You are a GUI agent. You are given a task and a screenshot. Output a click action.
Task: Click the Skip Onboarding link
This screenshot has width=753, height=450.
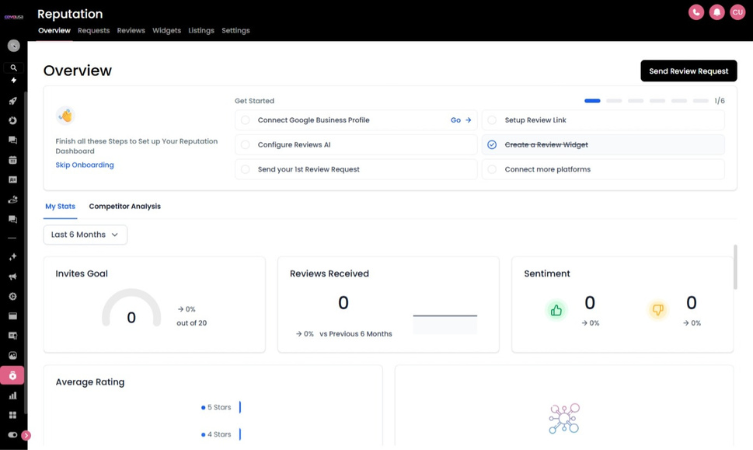tap(85, 165)
